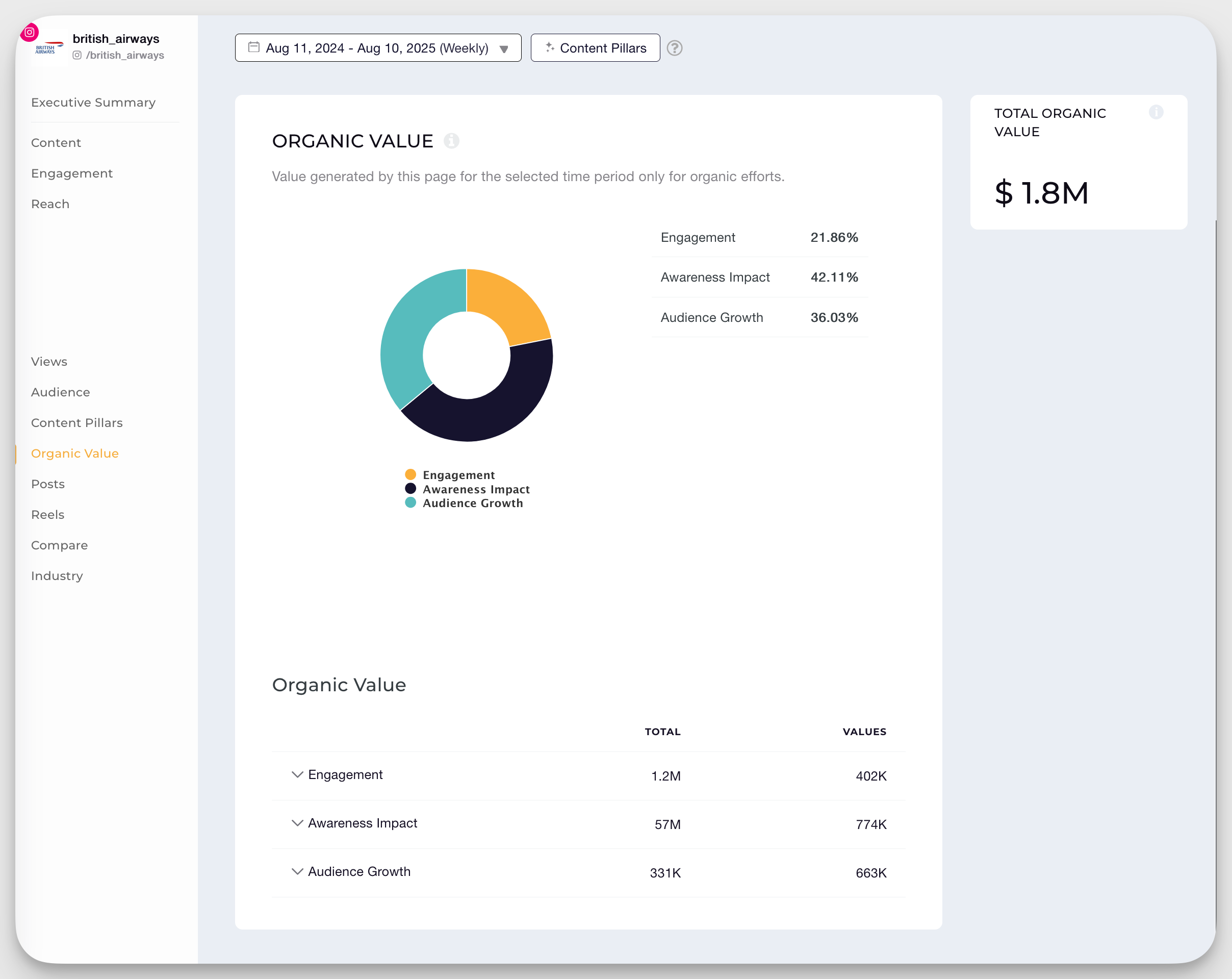Open the help question mark icon
1232x979 pixels.
point(675,48)
